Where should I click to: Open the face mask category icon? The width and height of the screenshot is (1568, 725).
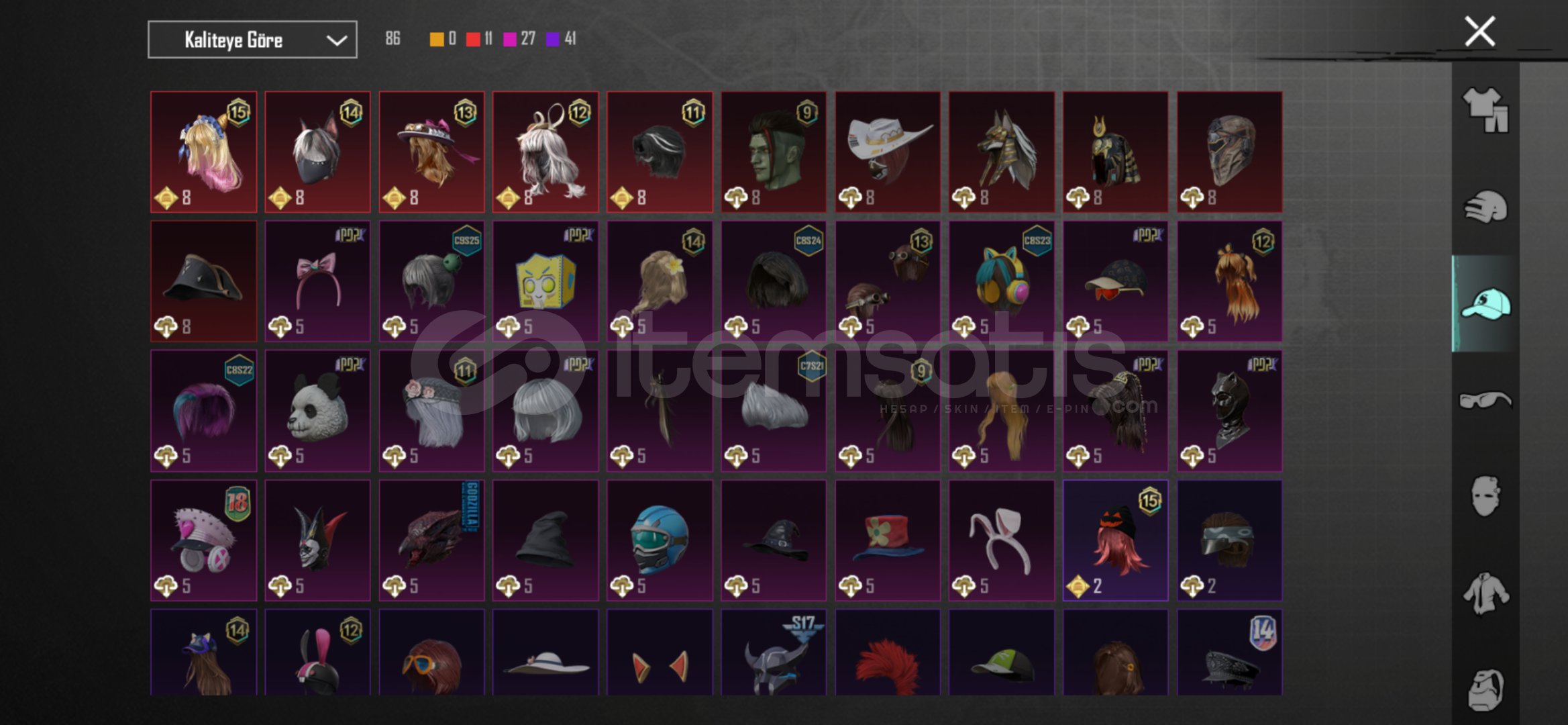point(1484,496)
